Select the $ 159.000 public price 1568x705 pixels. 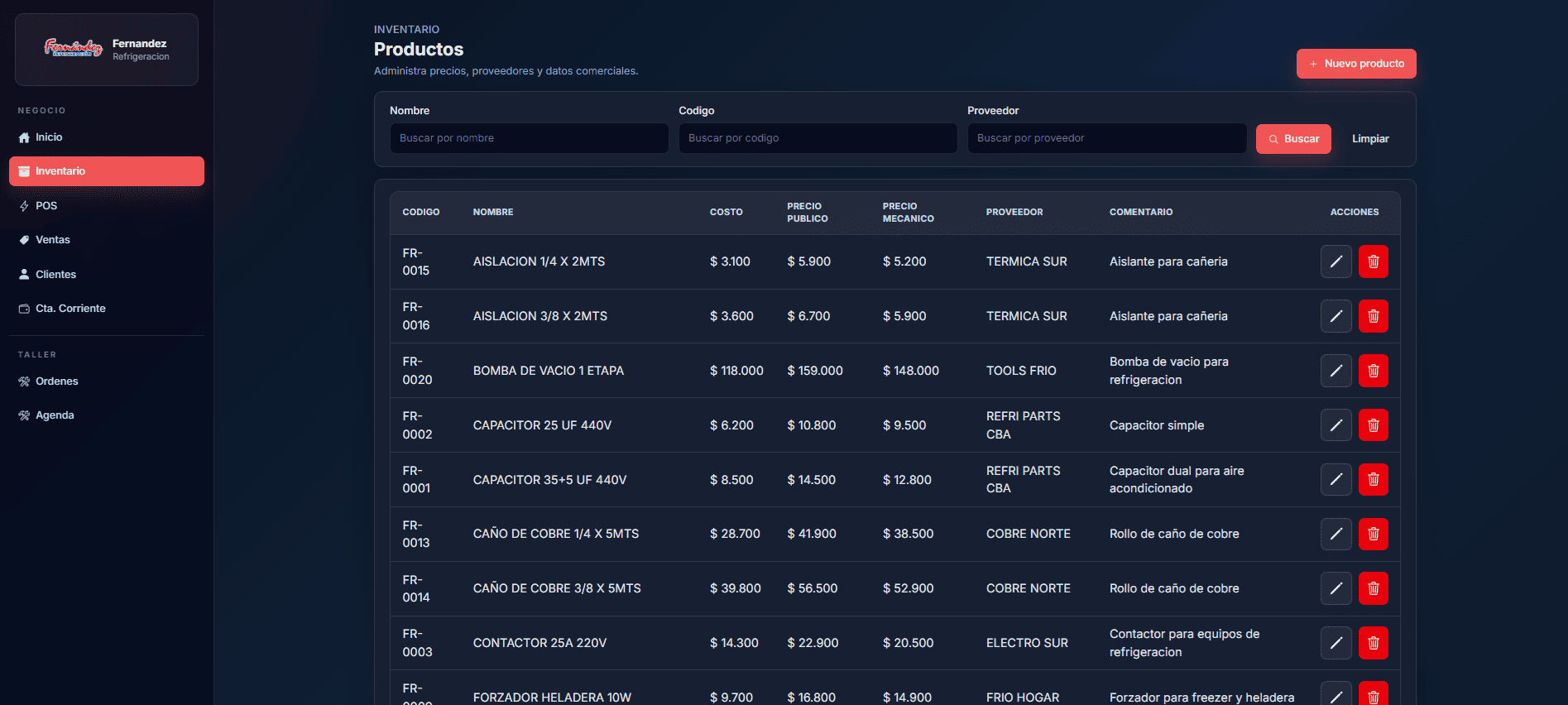point(815,371)
